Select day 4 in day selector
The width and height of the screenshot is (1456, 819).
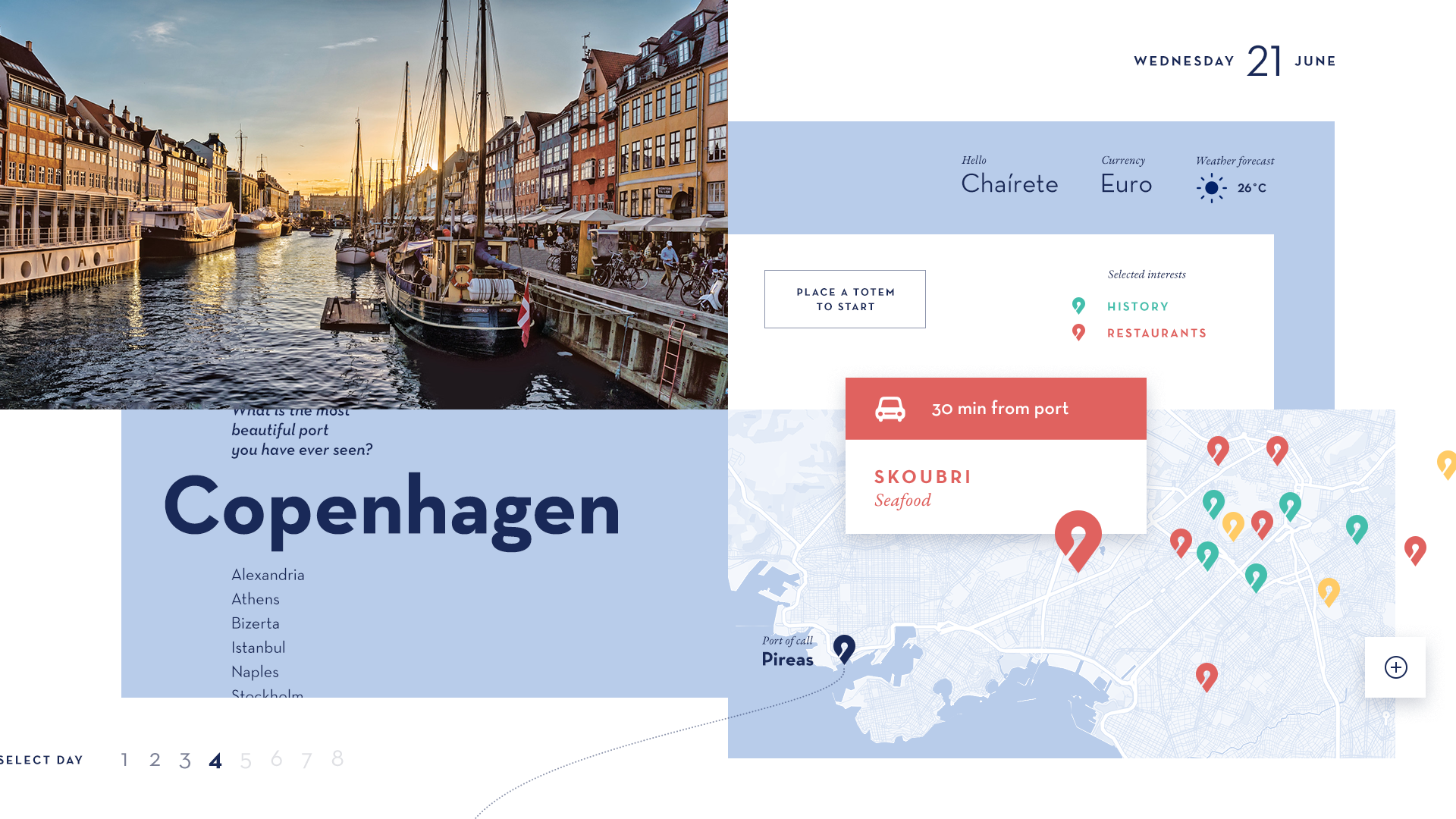click(x=215, y=761)
